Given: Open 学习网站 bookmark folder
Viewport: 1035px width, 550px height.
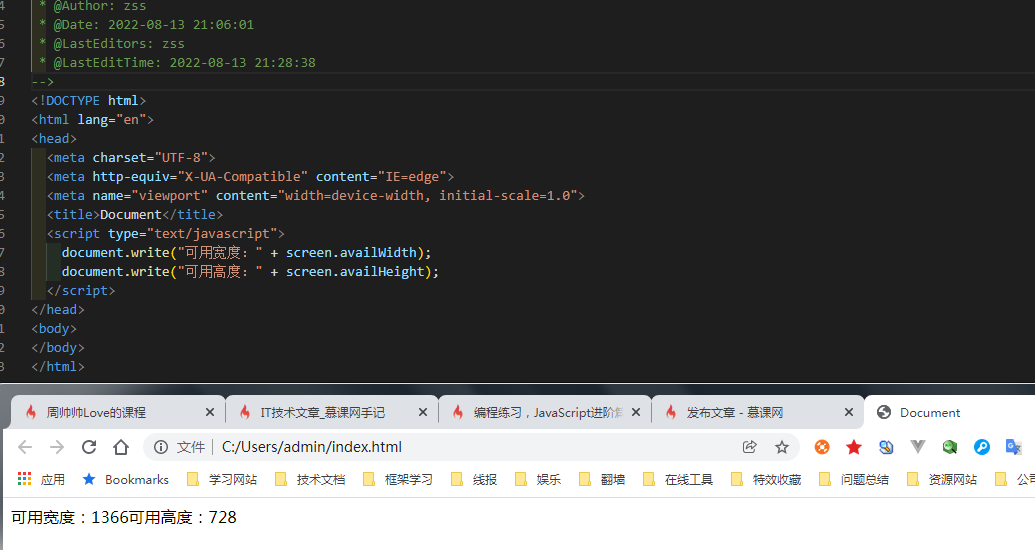Looking at the screenshot, I should [222, 479].
